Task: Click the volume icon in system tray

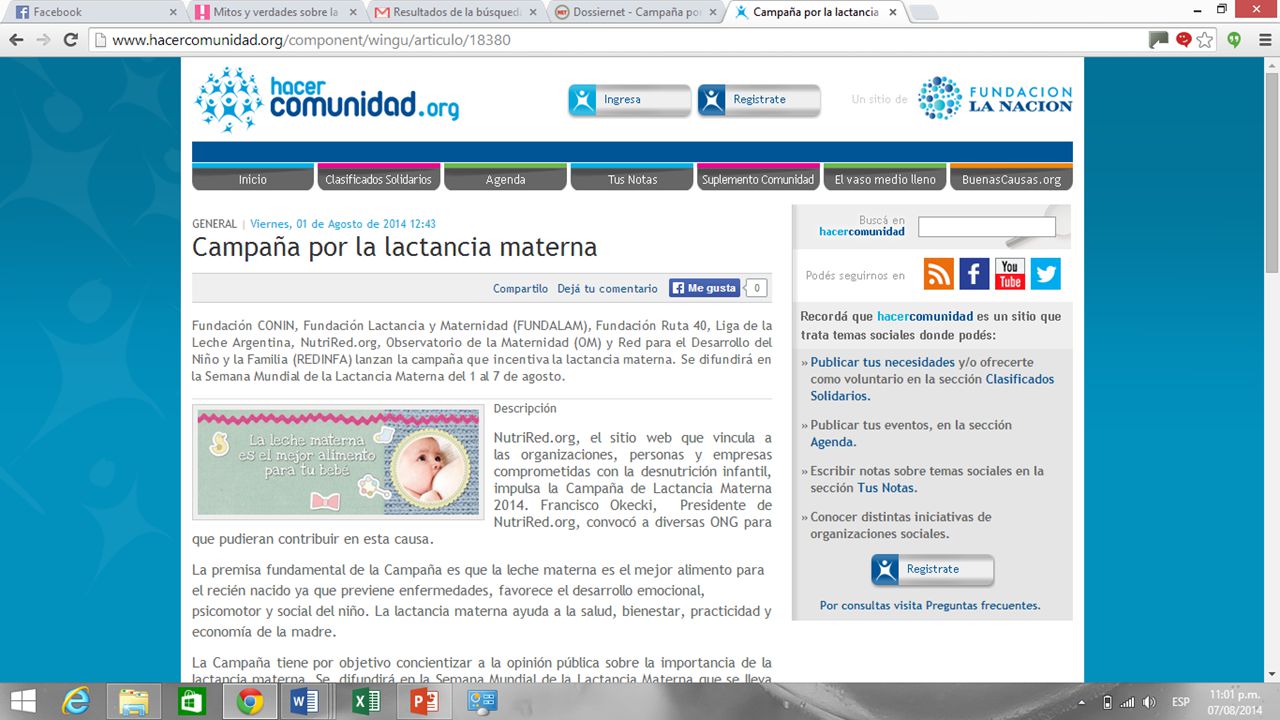Action: pos(1149,702)
